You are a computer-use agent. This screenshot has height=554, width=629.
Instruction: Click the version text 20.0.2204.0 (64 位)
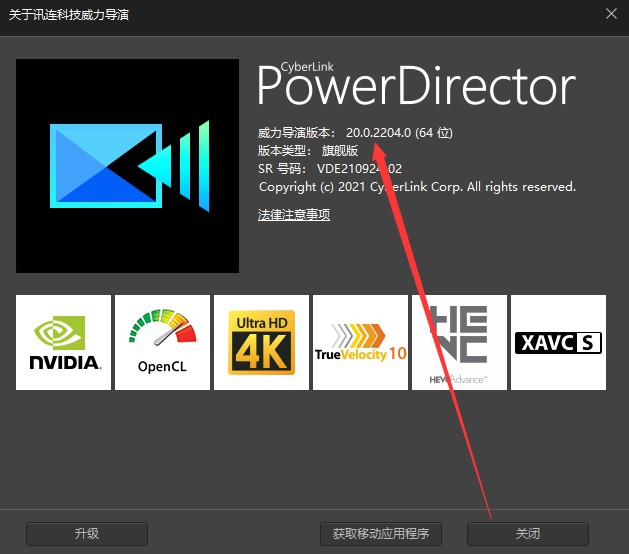(x=399, y=132)
